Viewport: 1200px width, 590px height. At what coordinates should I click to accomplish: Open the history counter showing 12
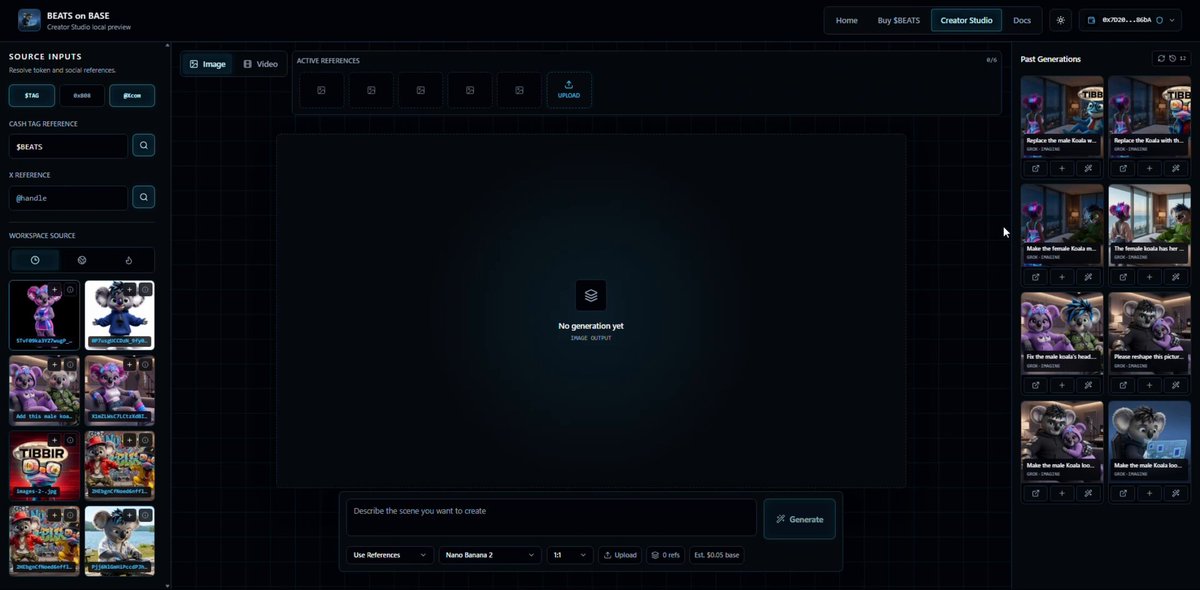1178,59
